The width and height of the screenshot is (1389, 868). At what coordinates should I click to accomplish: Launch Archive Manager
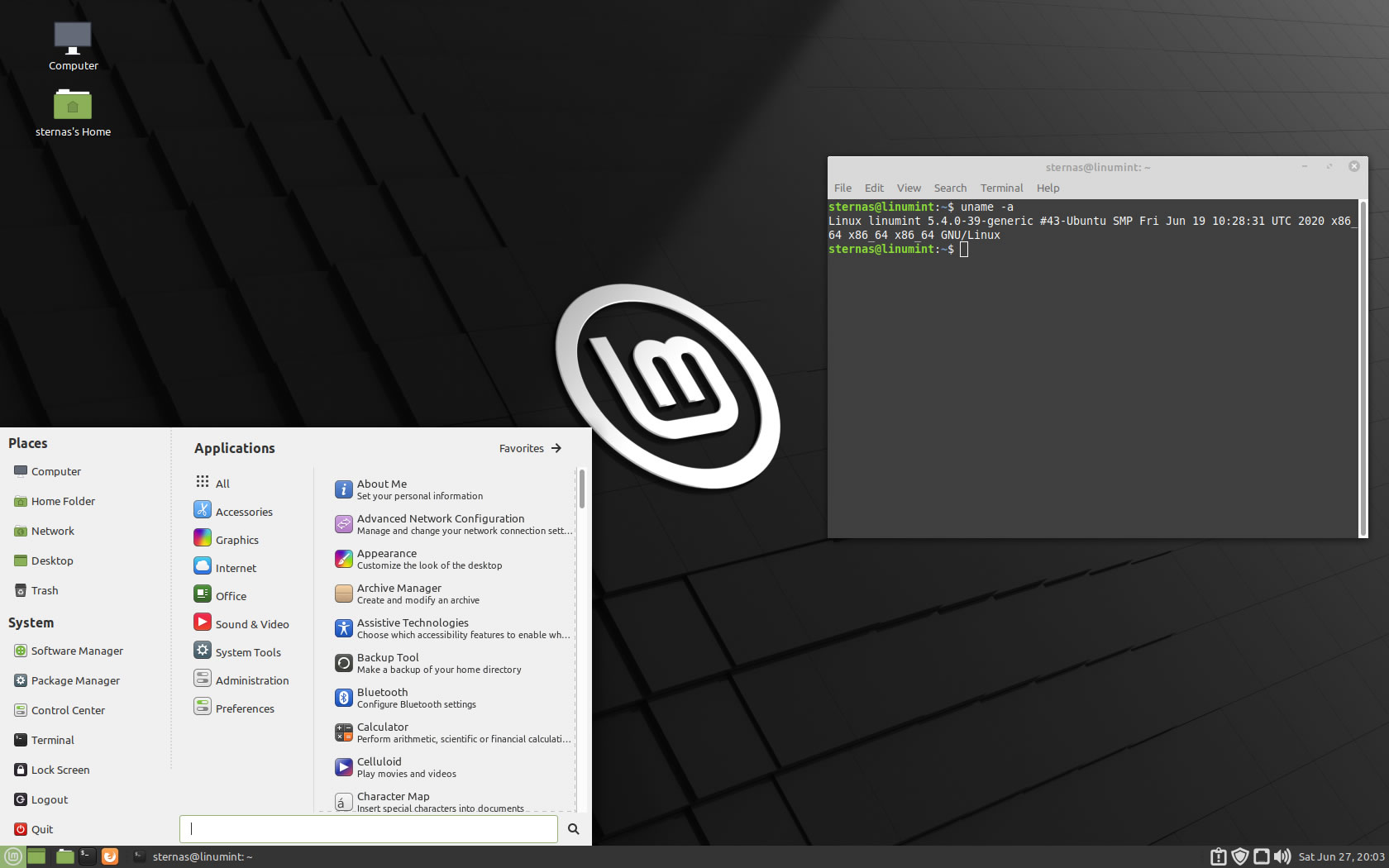[x=452, y=594]
